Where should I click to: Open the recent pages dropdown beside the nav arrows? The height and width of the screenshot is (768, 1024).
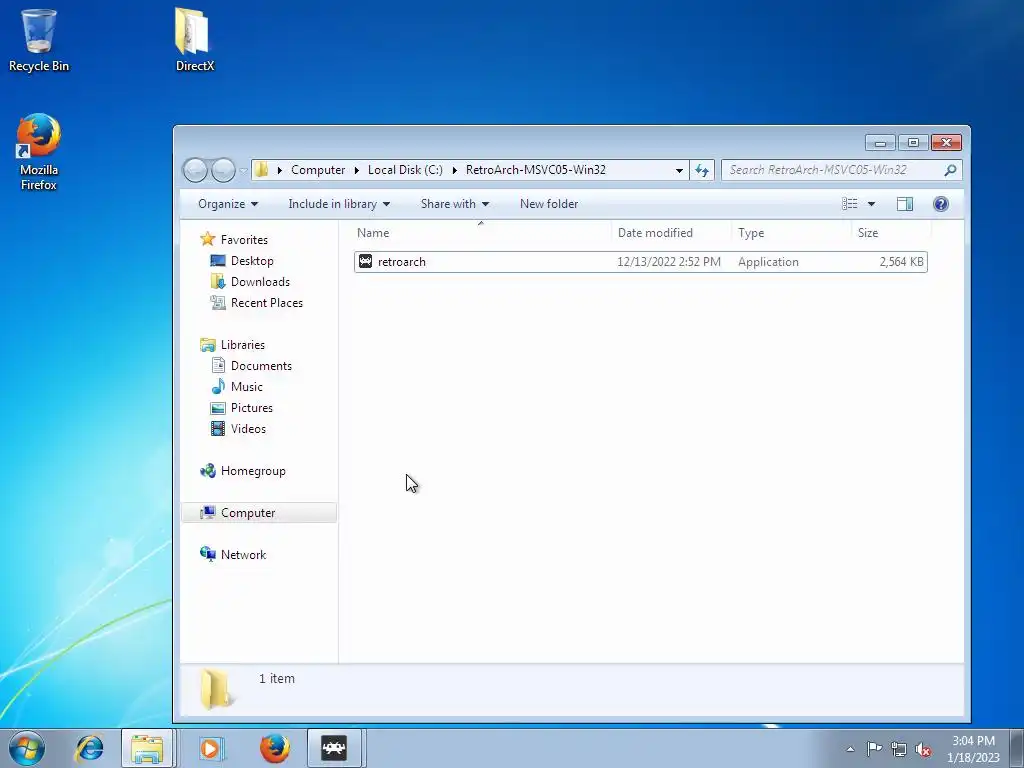click(243, 170)
